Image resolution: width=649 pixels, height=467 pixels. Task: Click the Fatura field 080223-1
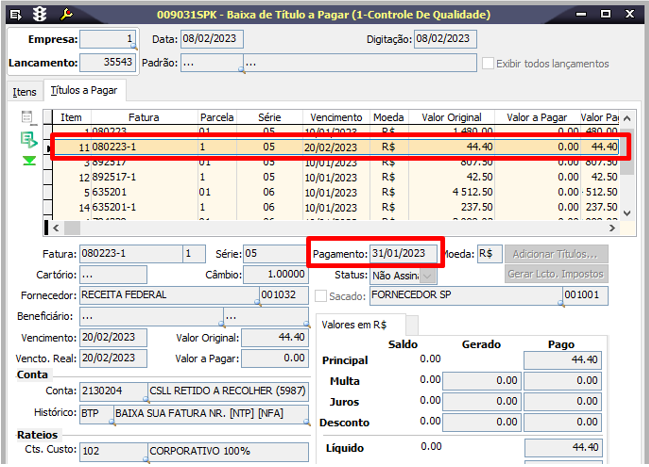131,253
